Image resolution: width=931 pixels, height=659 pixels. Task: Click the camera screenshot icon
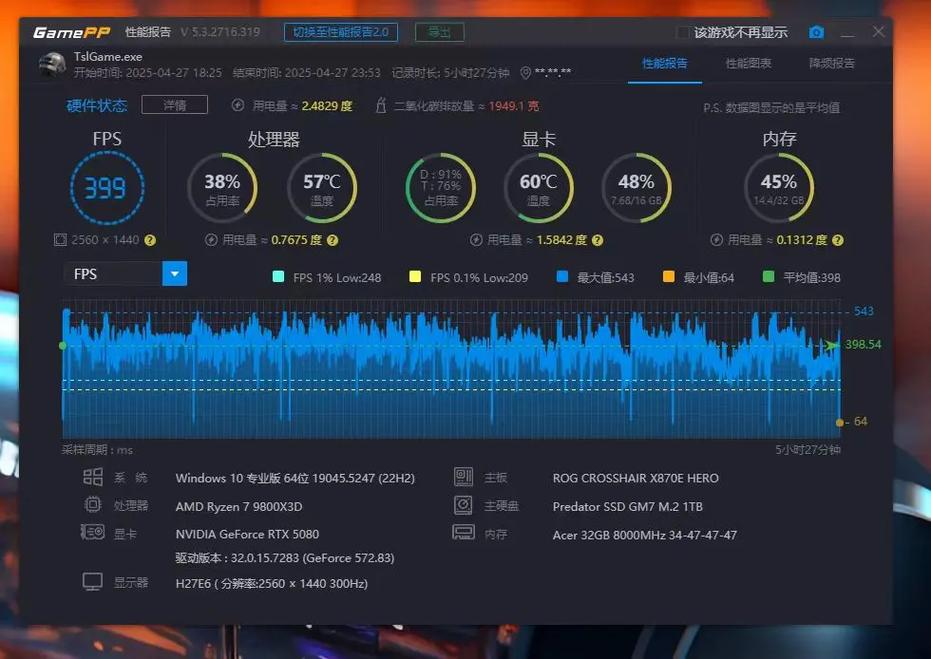[816, 32]
